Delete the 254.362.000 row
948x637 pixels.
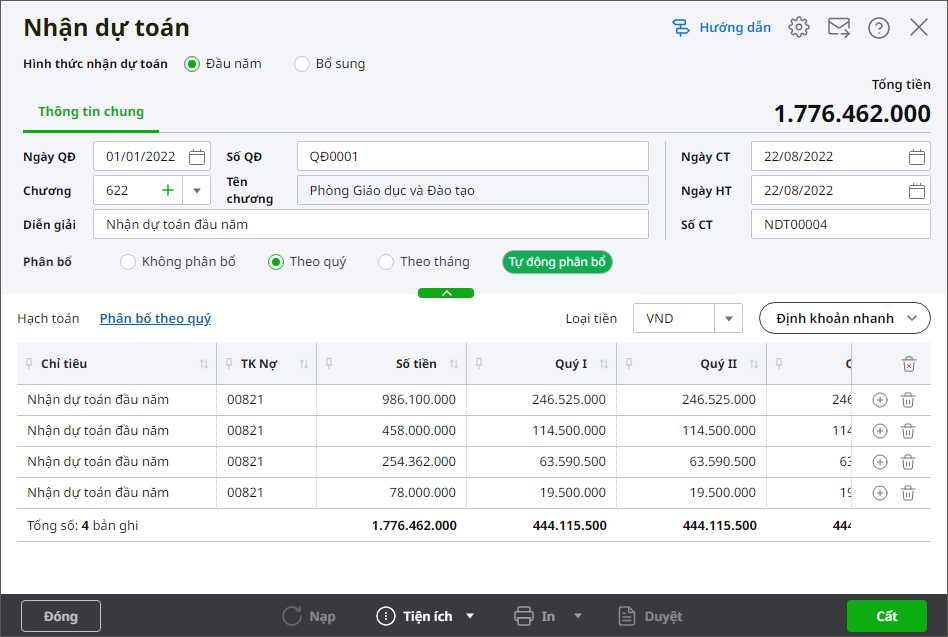(x=908, y=462)
